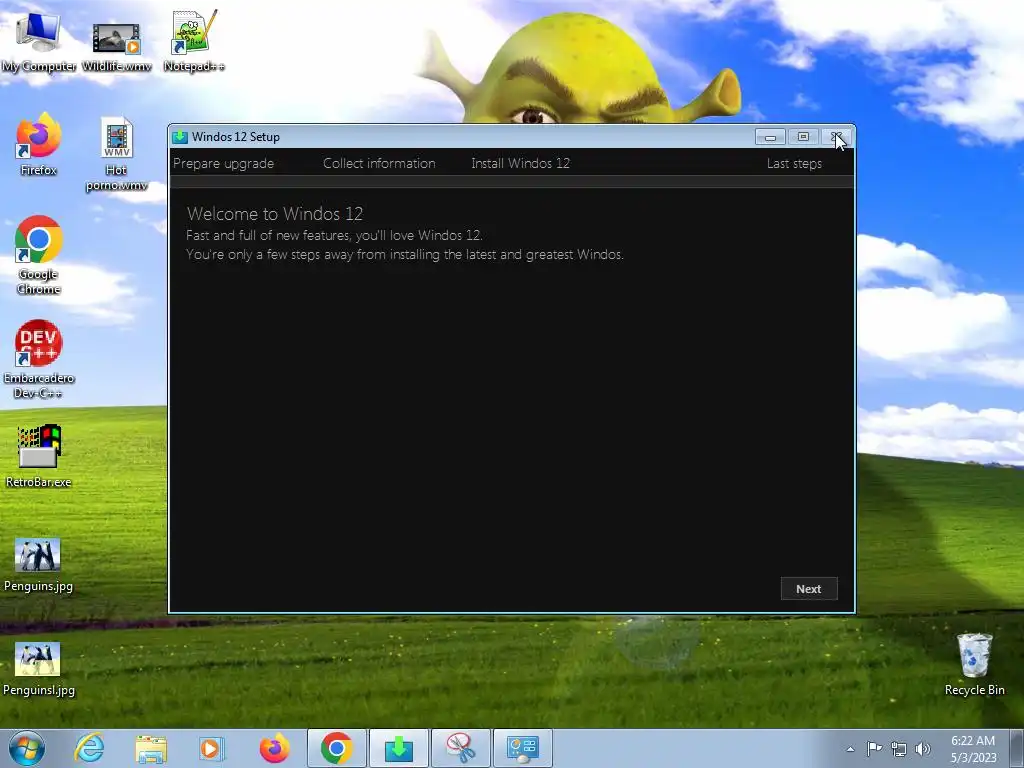The image size is (1024, 768).
Task: Open Action Center flag icon
Action: 874,748
